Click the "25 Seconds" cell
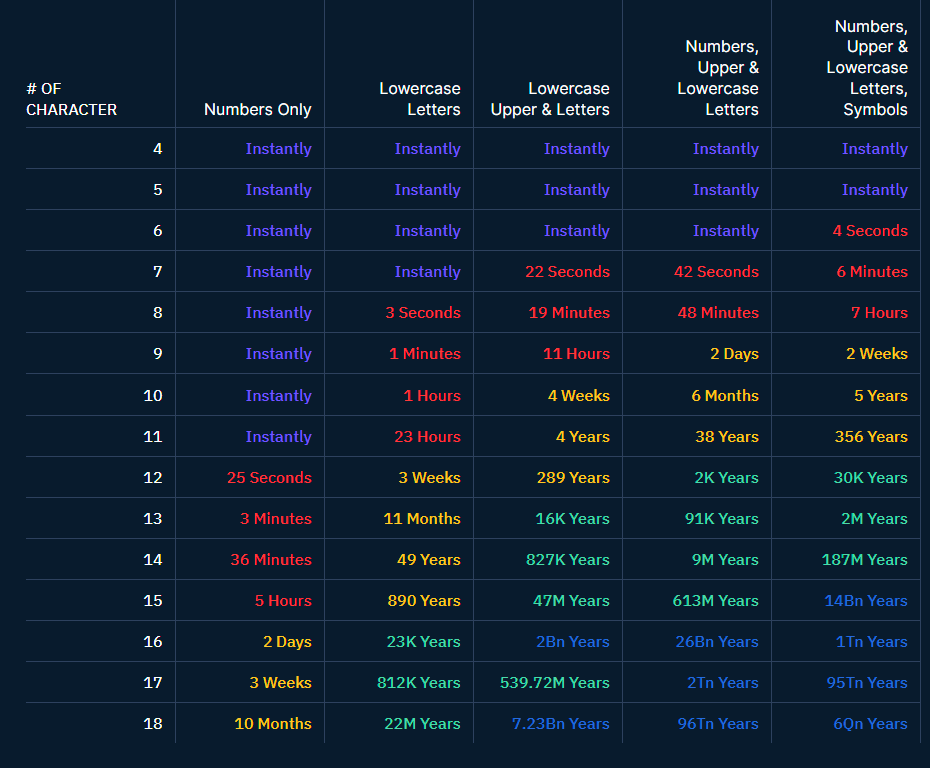Viewport: 930px width, 768px height. tap(269, 478)
